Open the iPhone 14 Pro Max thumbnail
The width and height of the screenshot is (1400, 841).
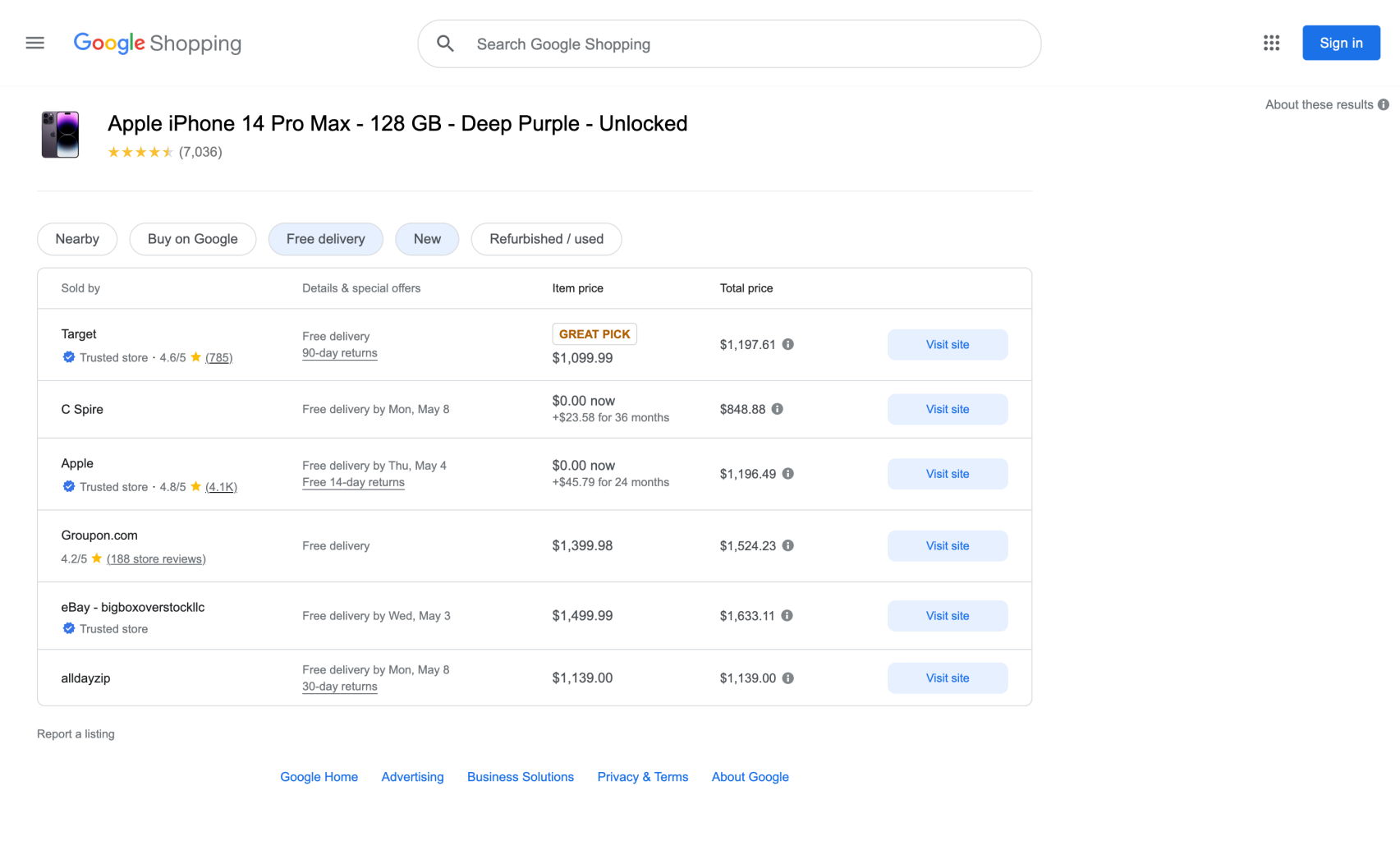pyautogui.click(x=60, y=135)
